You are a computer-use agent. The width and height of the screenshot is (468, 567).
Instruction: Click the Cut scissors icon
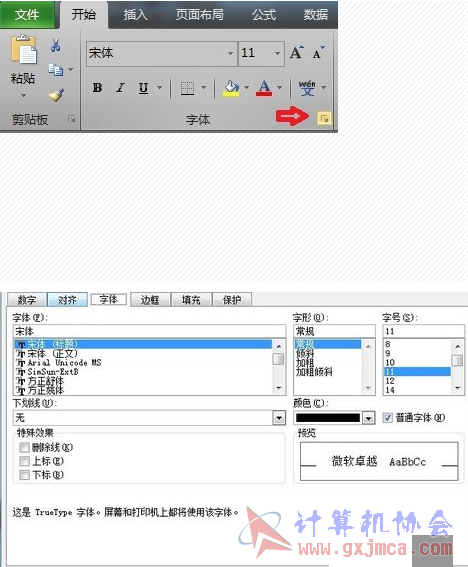[x=55, y=45]
